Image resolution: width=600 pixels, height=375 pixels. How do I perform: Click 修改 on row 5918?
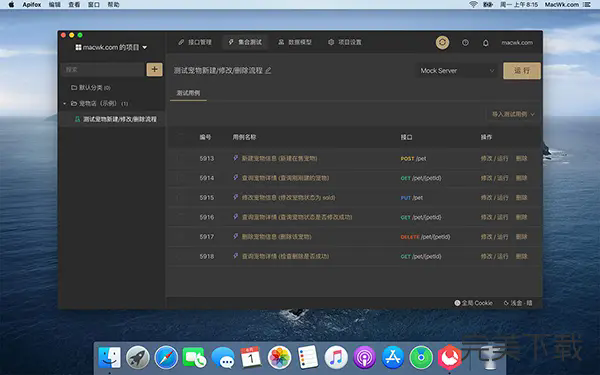[x=486, y=256]
